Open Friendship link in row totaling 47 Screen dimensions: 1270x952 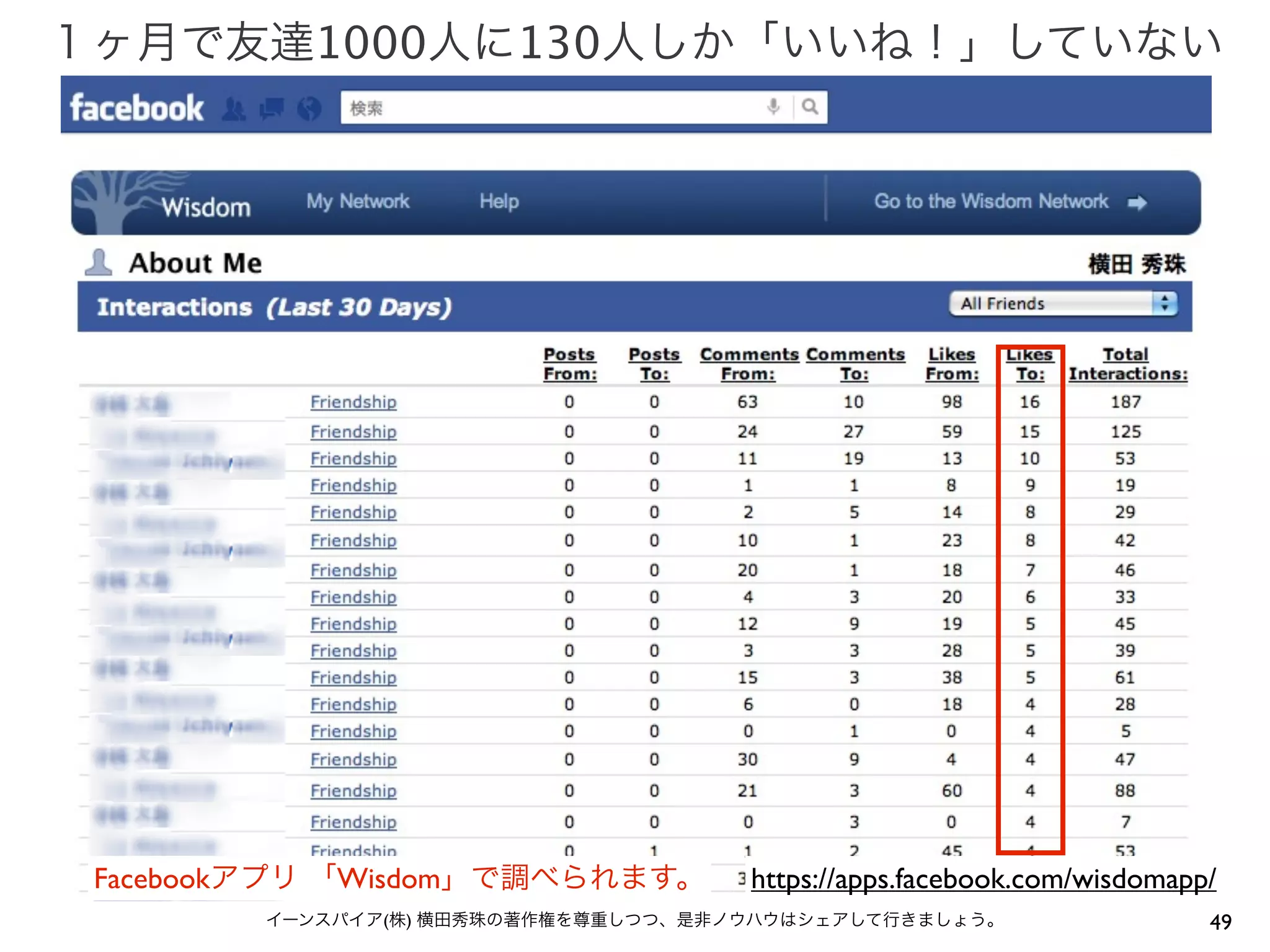pyautogui.click(x=353, y=760)
